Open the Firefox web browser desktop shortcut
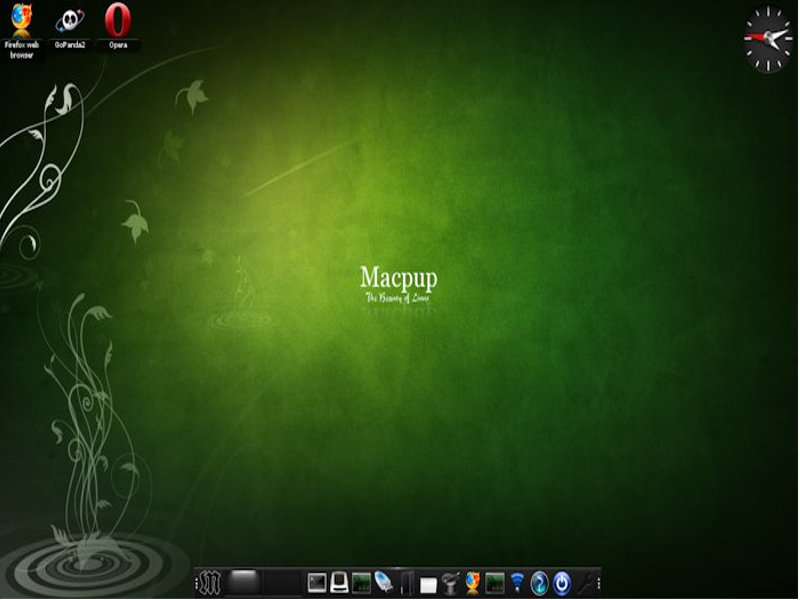Image resolution: width=800 pixels, height=600 pixels. coord(21,22)
